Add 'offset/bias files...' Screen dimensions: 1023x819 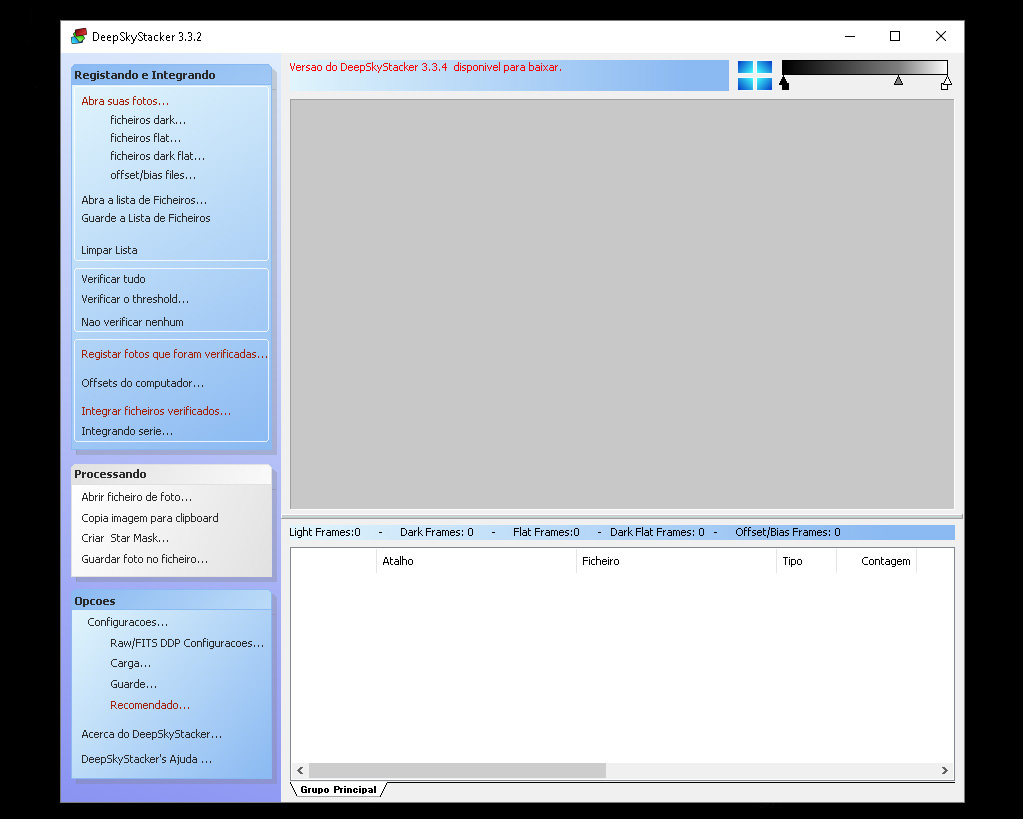tap(153, 175)
